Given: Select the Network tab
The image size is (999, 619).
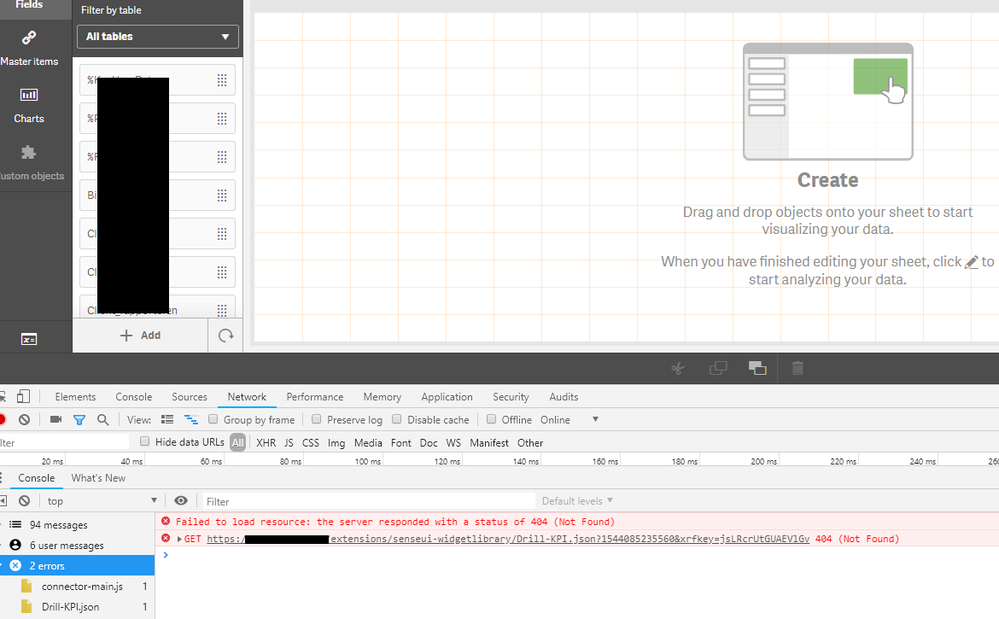Looking at the screenshot, I should (x=247, y=397).
